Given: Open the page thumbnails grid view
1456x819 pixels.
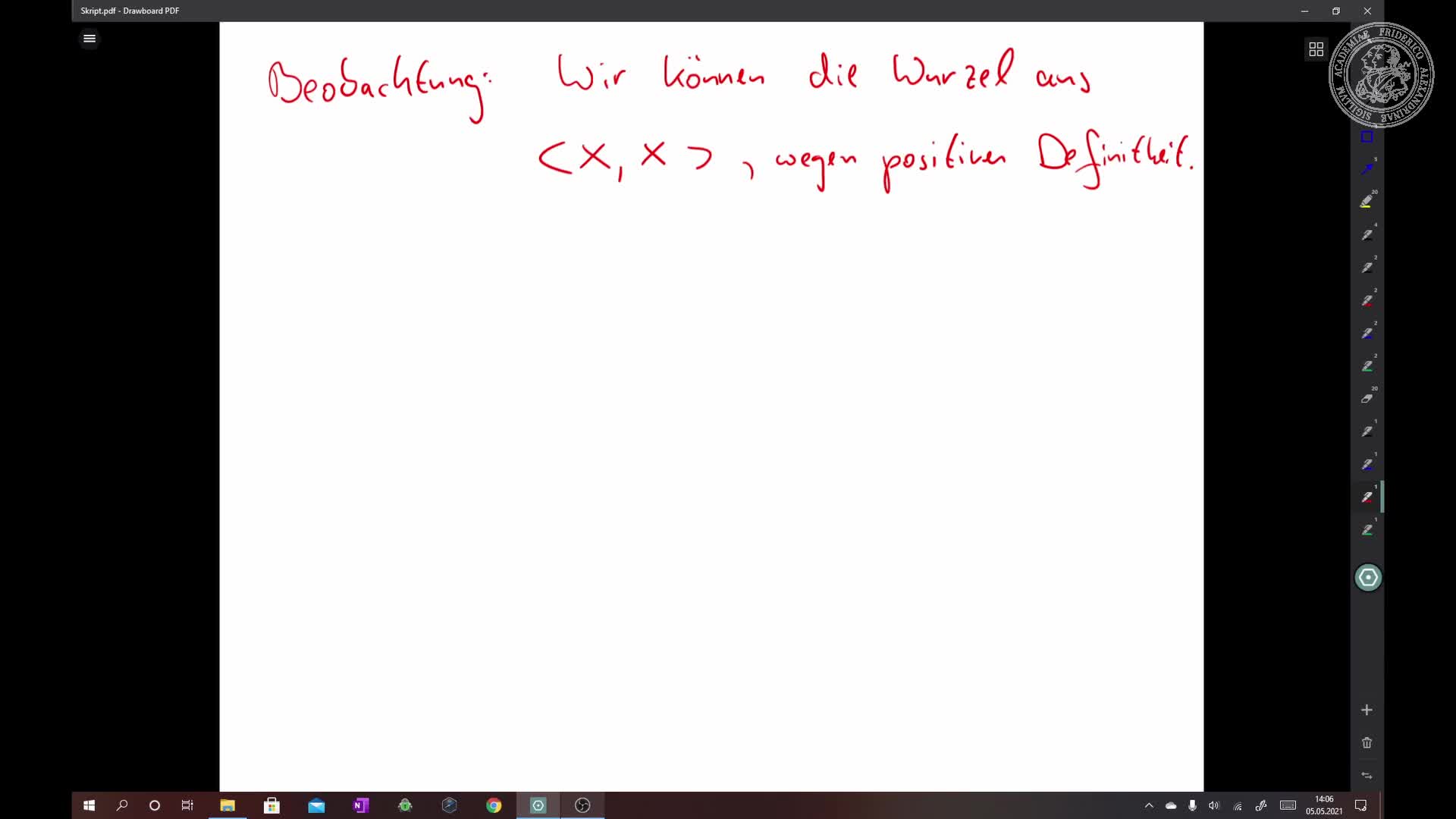Looking at the screenshot, I should click(x=1316, y=49).
